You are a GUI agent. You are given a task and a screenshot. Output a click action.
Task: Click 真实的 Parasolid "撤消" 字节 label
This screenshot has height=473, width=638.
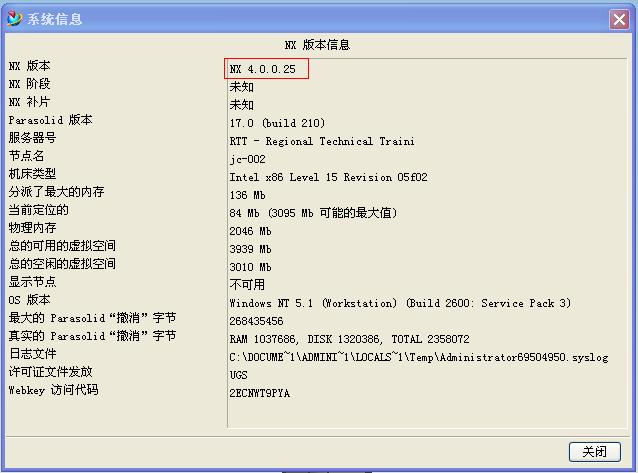[92, 335]
